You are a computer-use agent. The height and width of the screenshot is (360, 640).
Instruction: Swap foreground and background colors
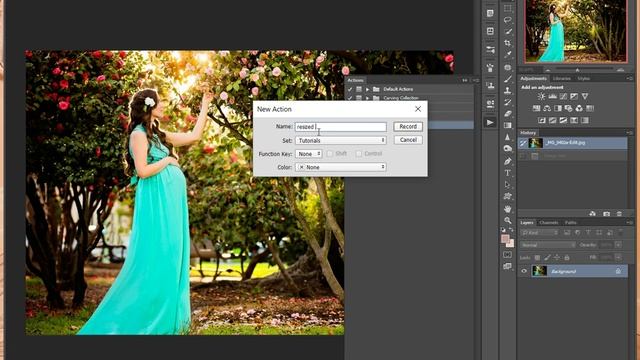tap(511, 230)
